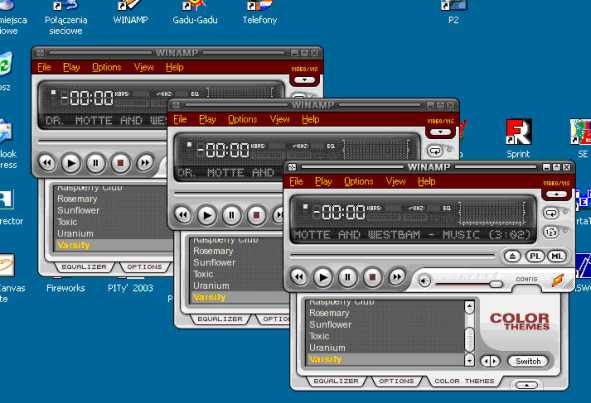Toggle repeat in the front Winamp window
Viewport: 591px width, 403px height.
[x=551, y=213]
